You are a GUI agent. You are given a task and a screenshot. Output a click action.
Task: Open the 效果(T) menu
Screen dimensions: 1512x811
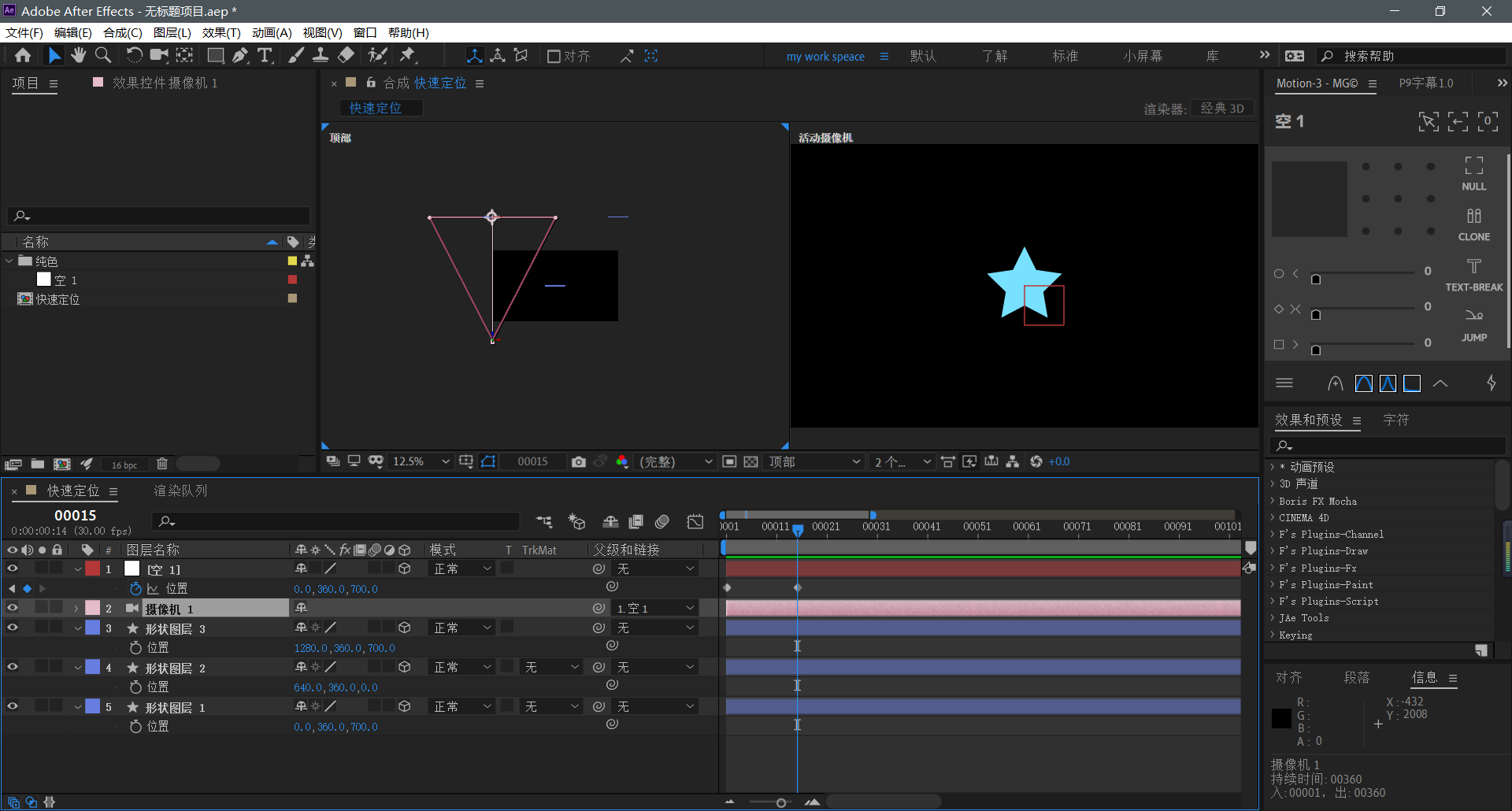221,32
